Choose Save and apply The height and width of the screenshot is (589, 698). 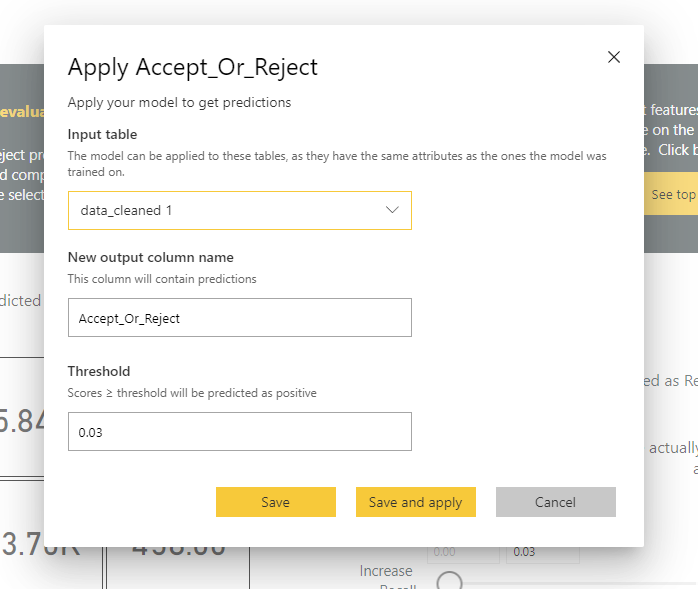coord(415,502)
